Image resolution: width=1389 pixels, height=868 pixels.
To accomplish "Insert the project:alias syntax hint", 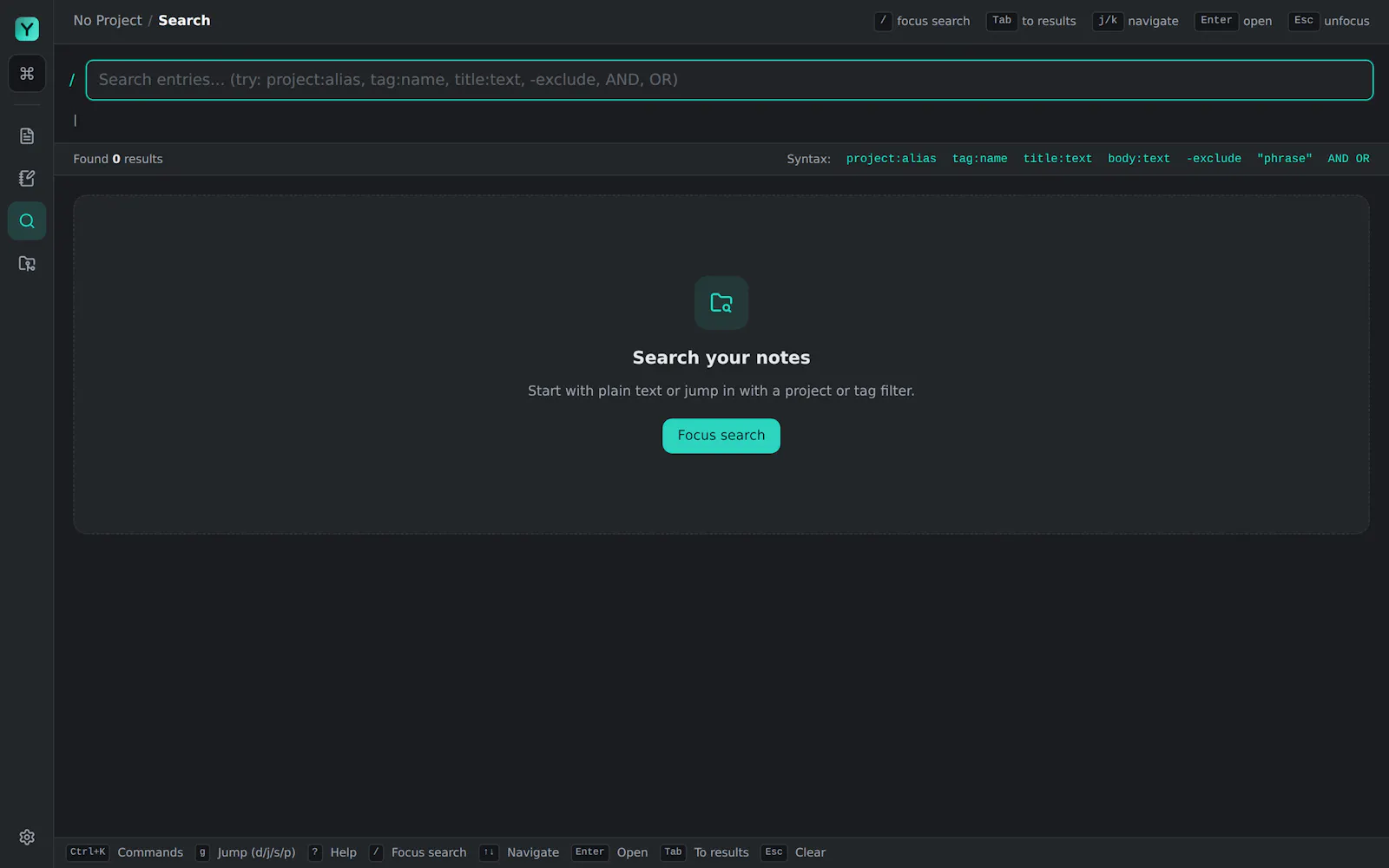I will point(891,159).
